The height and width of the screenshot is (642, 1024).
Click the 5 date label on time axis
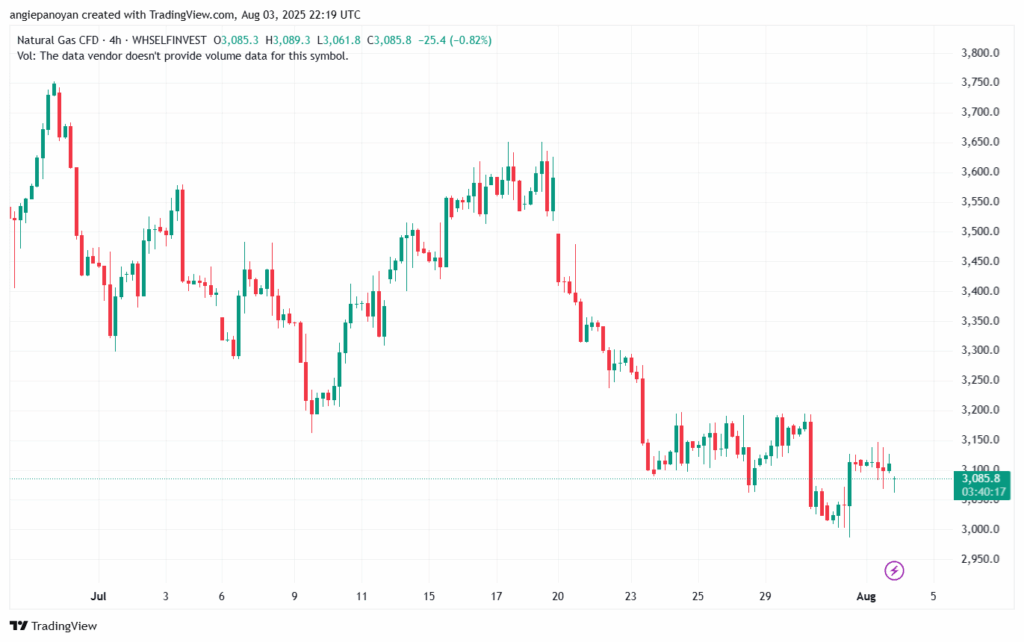pyautogui.click(x=933, y=596)
